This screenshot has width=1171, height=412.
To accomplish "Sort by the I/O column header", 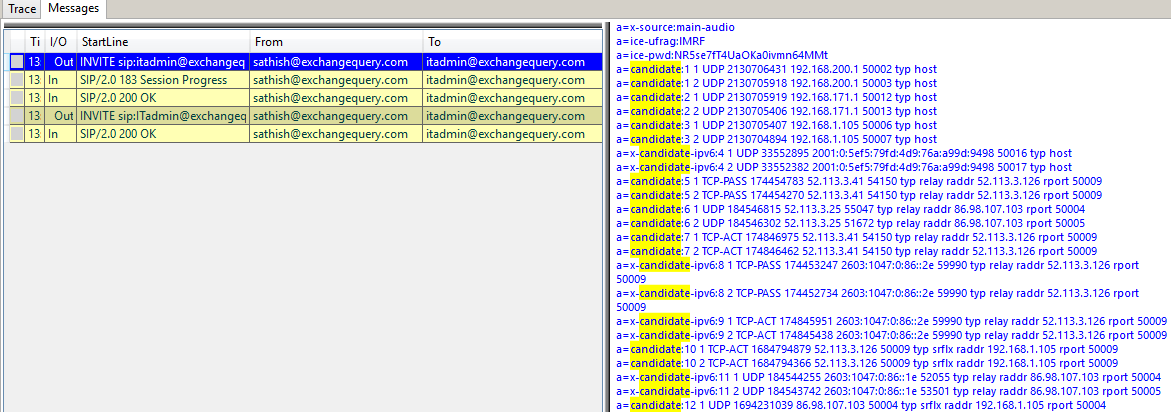I will click(x=60, y=42).
